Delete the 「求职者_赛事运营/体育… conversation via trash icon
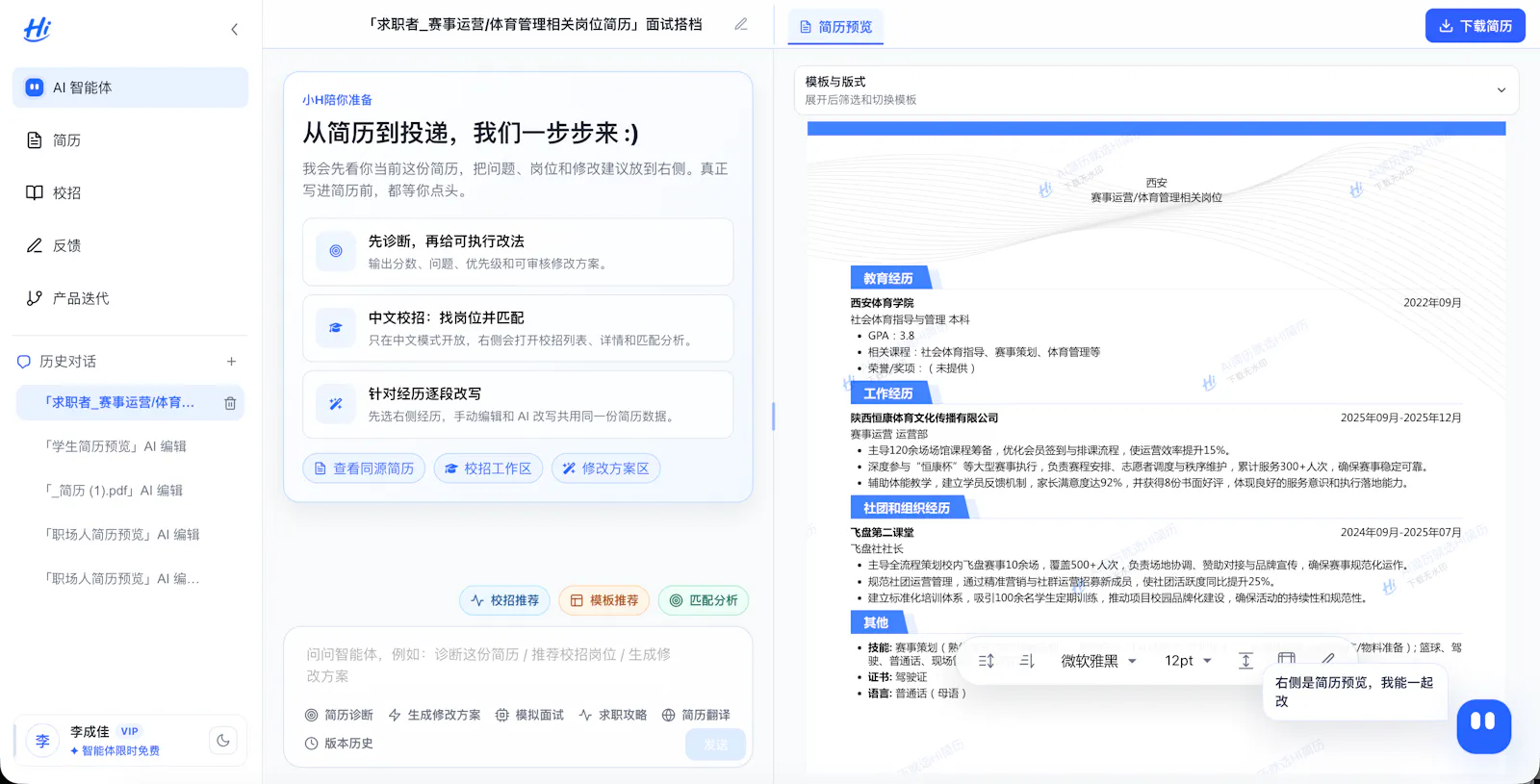This screenshot has width=1540, height=784. point(230,403)
